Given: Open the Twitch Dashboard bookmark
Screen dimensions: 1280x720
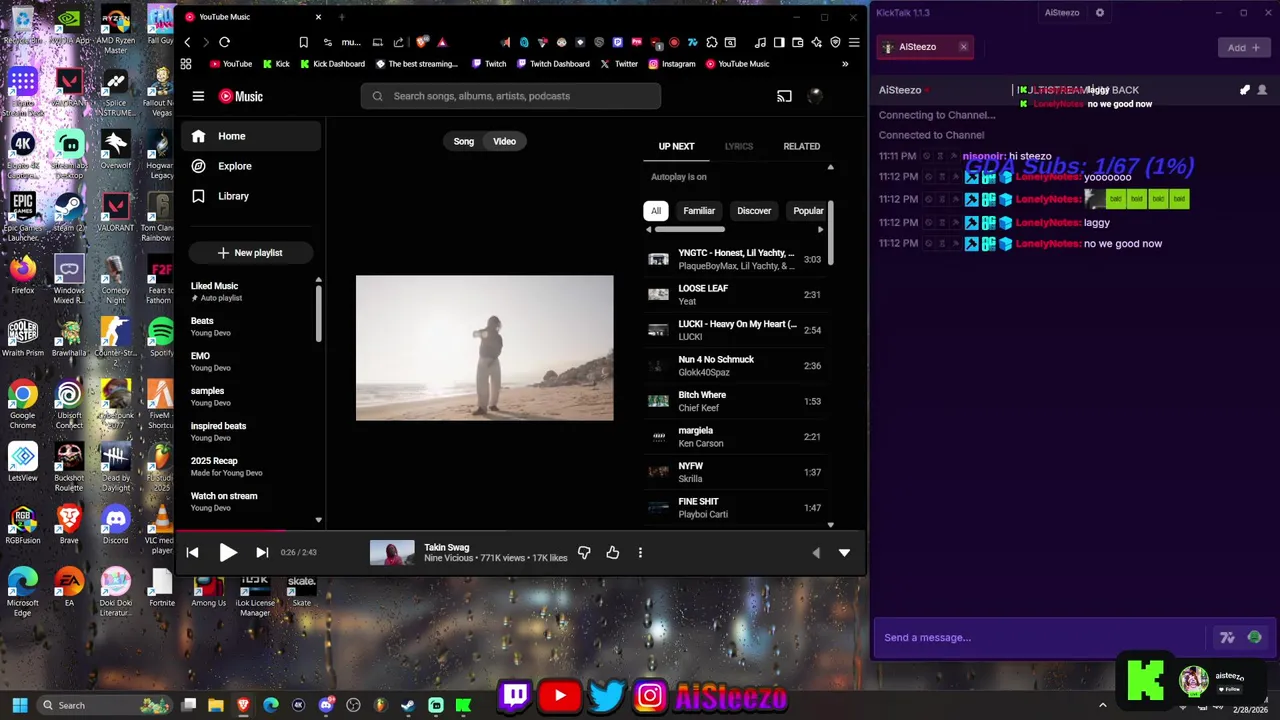Looking at the screenshot, I should point(552,64).
